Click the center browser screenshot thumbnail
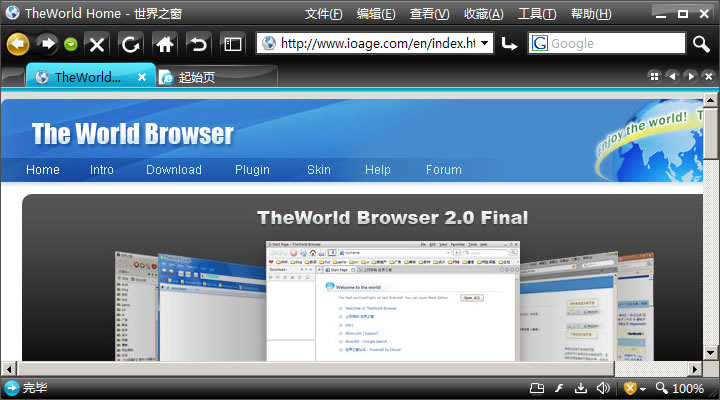Image resolution: width=720 pixels, height=400 pixels. 393,301
